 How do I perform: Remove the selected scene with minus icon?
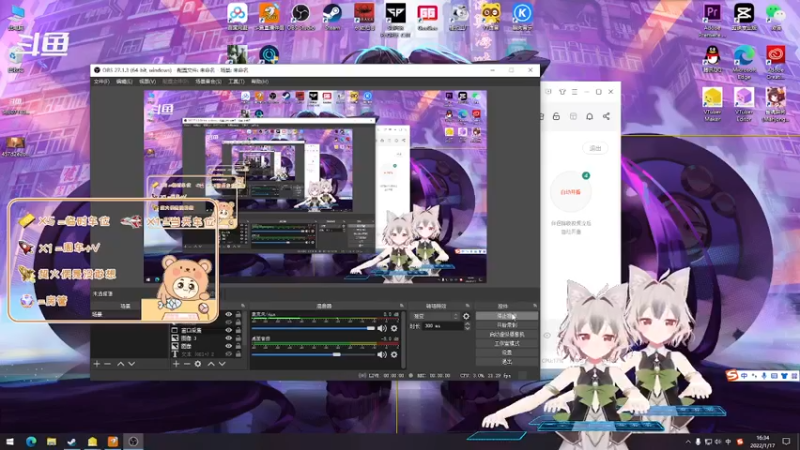click(x=108, y=364)
